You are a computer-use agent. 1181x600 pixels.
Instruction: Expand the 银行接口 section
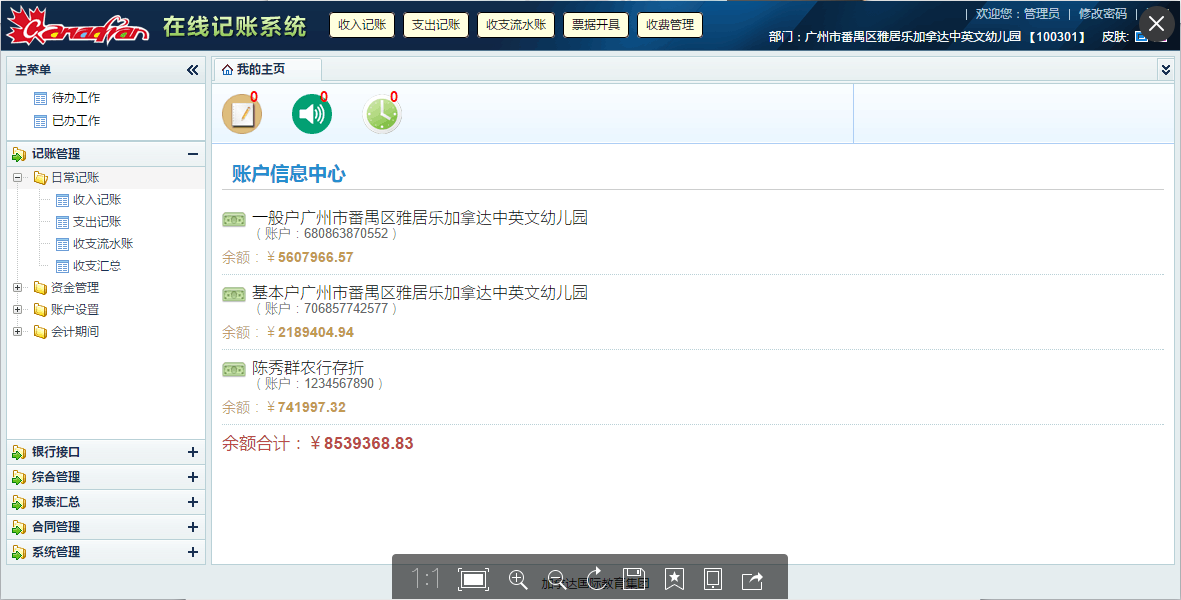(x=193, y=452)
